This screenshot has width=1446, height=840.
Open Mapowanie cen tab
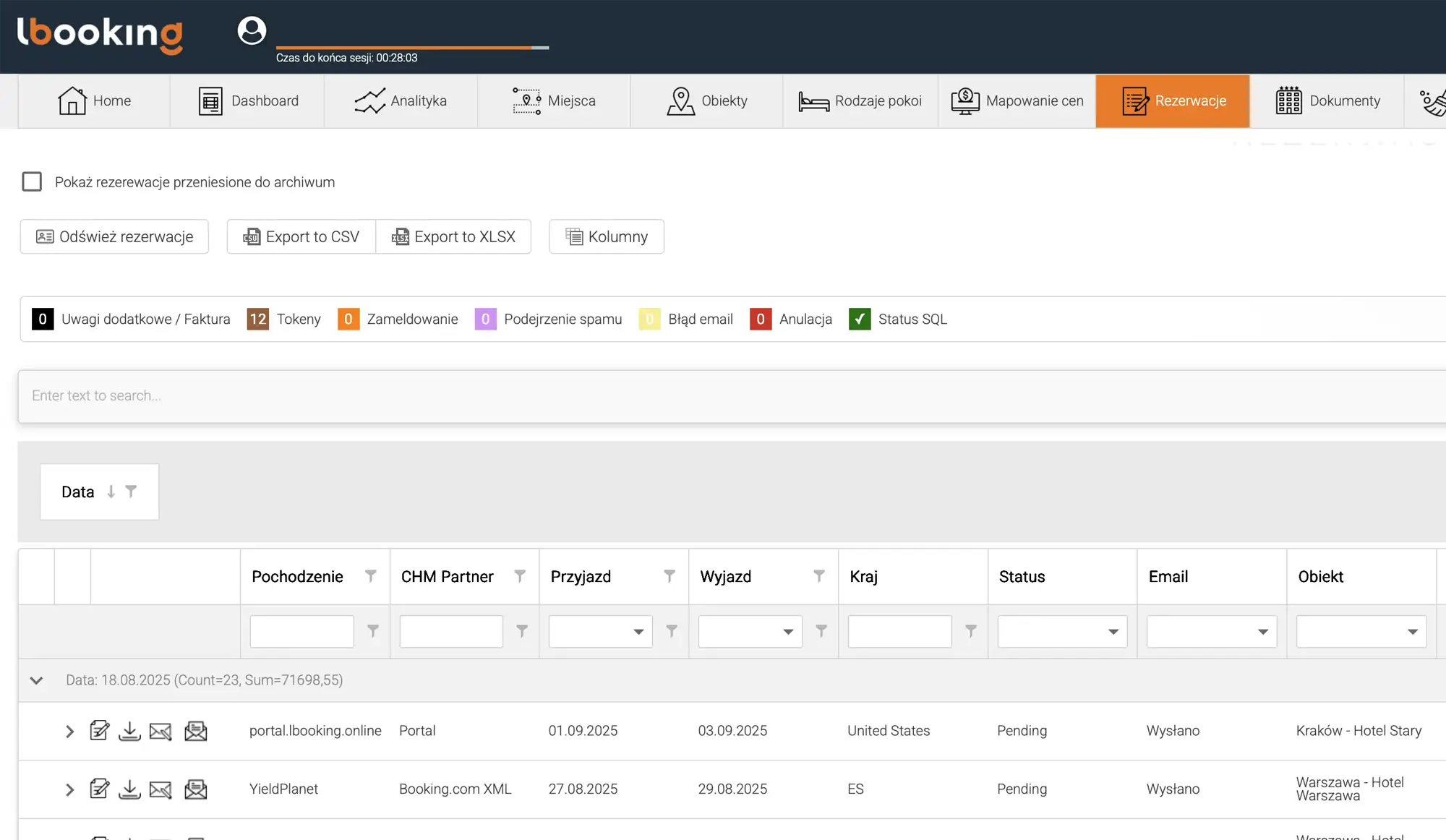(1017, 100)
